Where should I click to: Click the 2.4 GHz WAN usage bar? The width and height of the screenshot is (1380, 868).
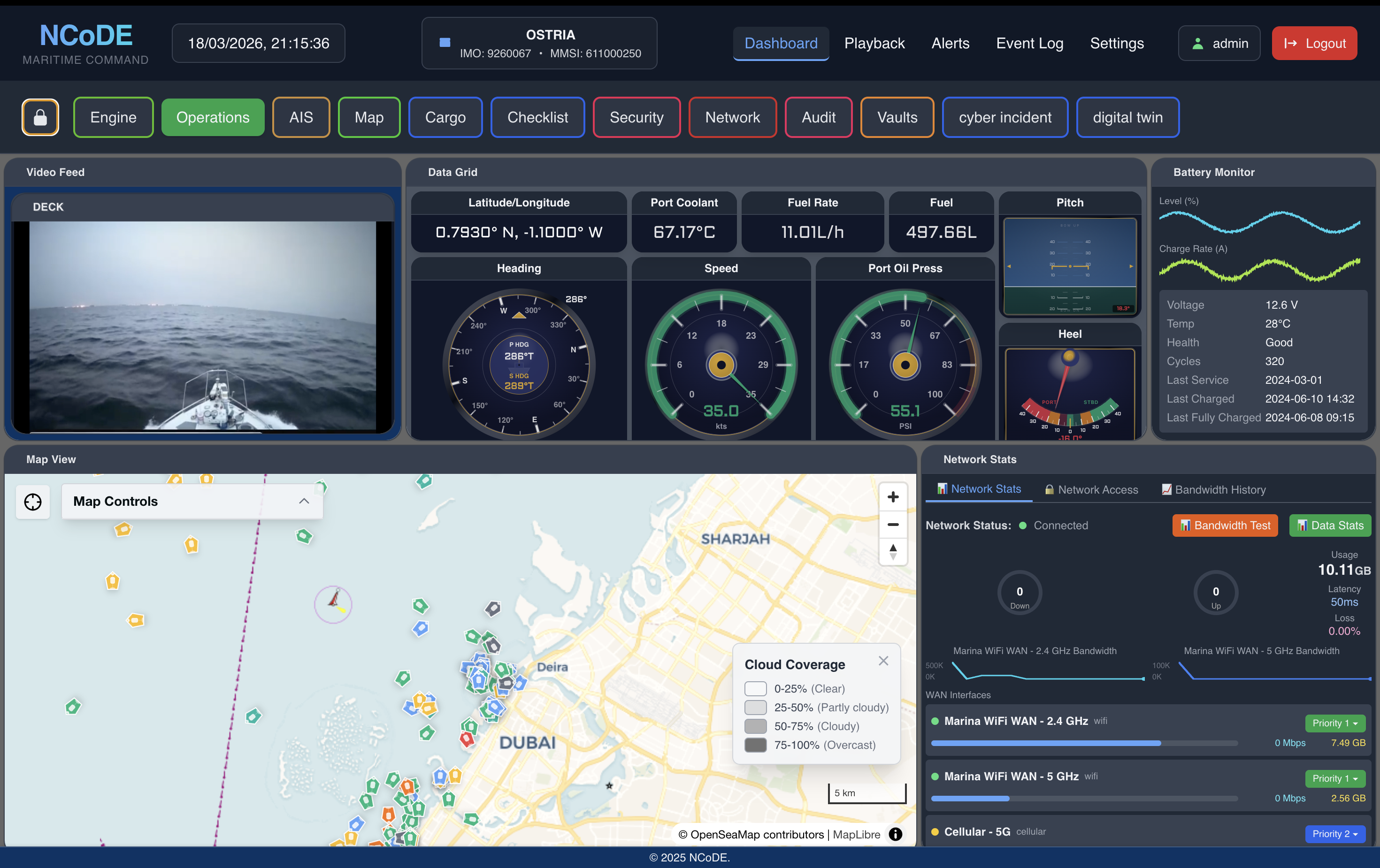(1085, 743)
